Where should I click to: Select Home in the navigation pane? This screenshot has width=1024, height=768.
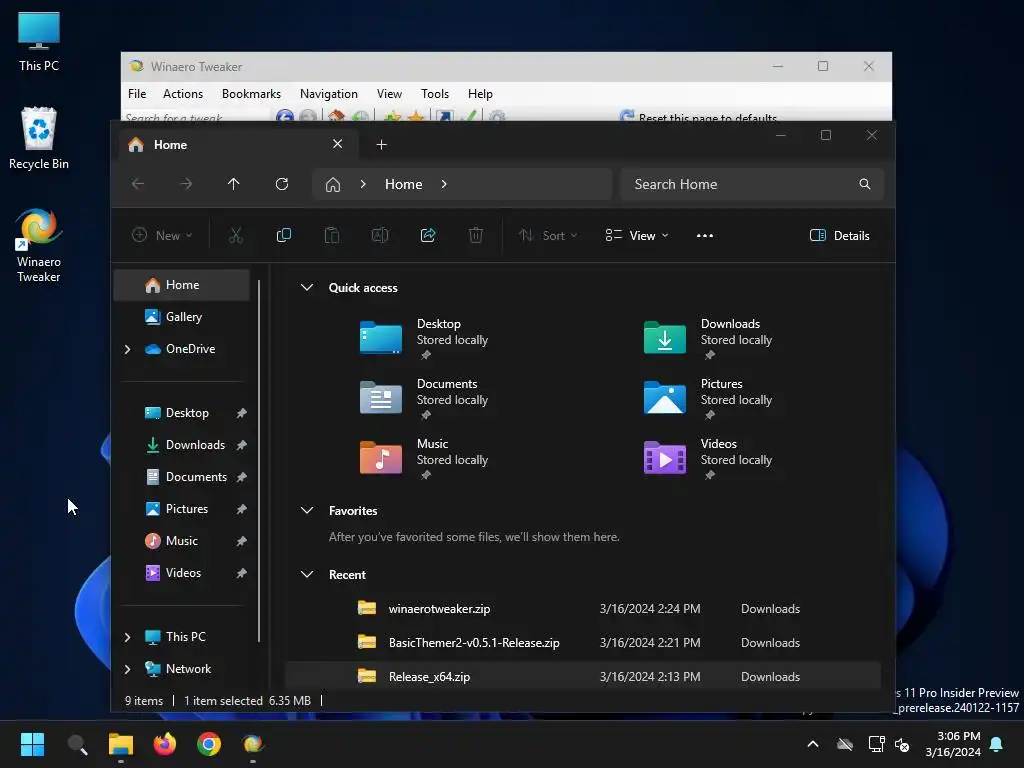coord(182,285)
